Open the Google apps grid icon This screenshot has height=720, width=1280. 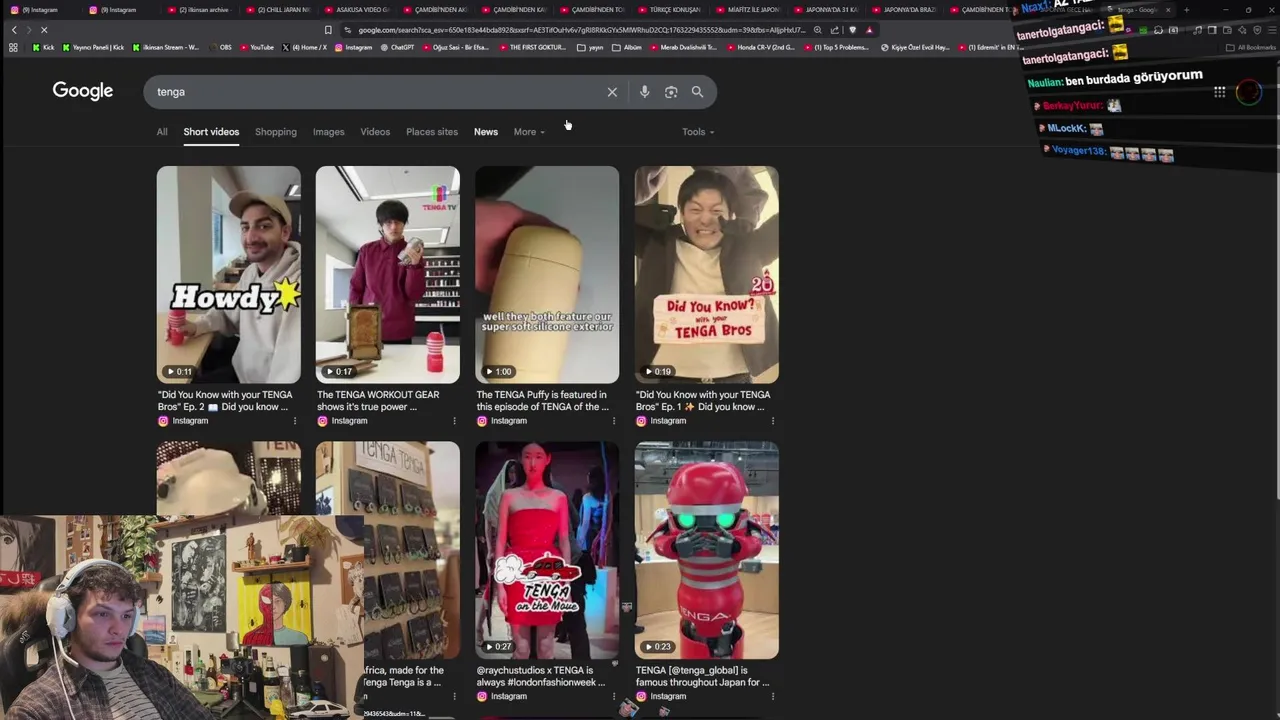pos(1219,92)
